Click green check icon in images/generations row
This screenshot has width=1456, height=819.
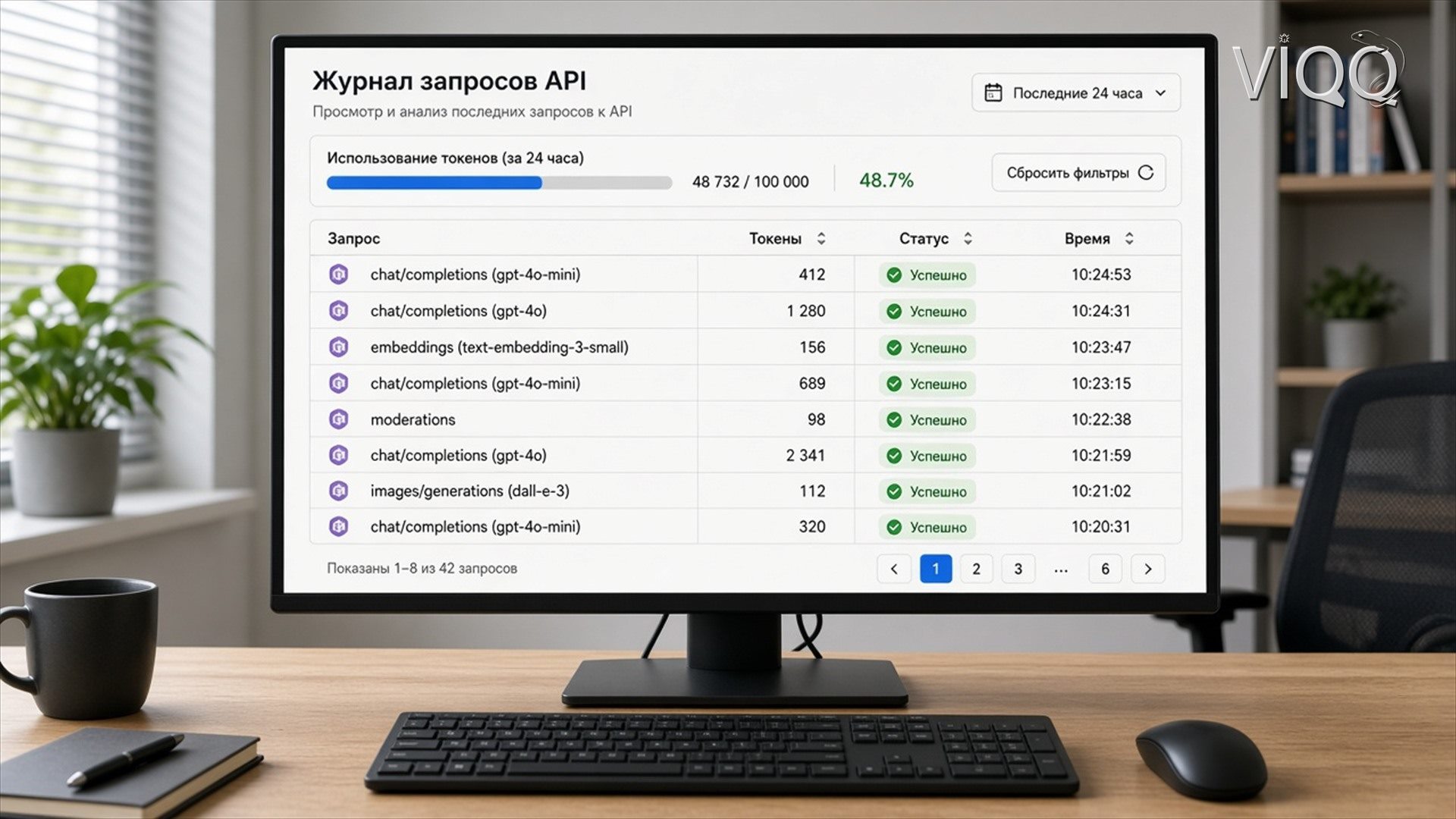(x=894, y=491)
